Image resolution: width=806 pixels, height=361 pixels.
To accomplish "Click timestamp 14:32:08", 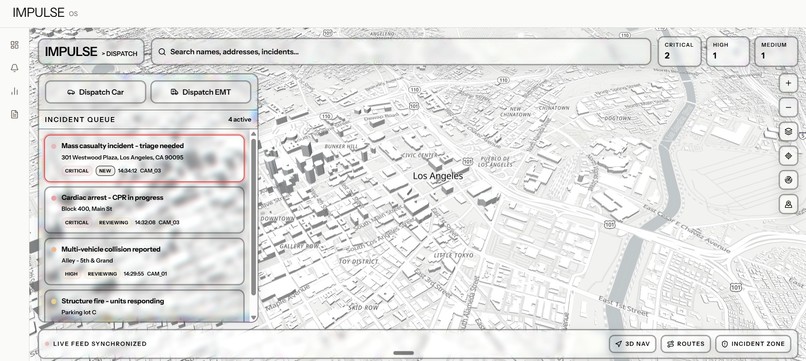I will (x=145, y=223).
